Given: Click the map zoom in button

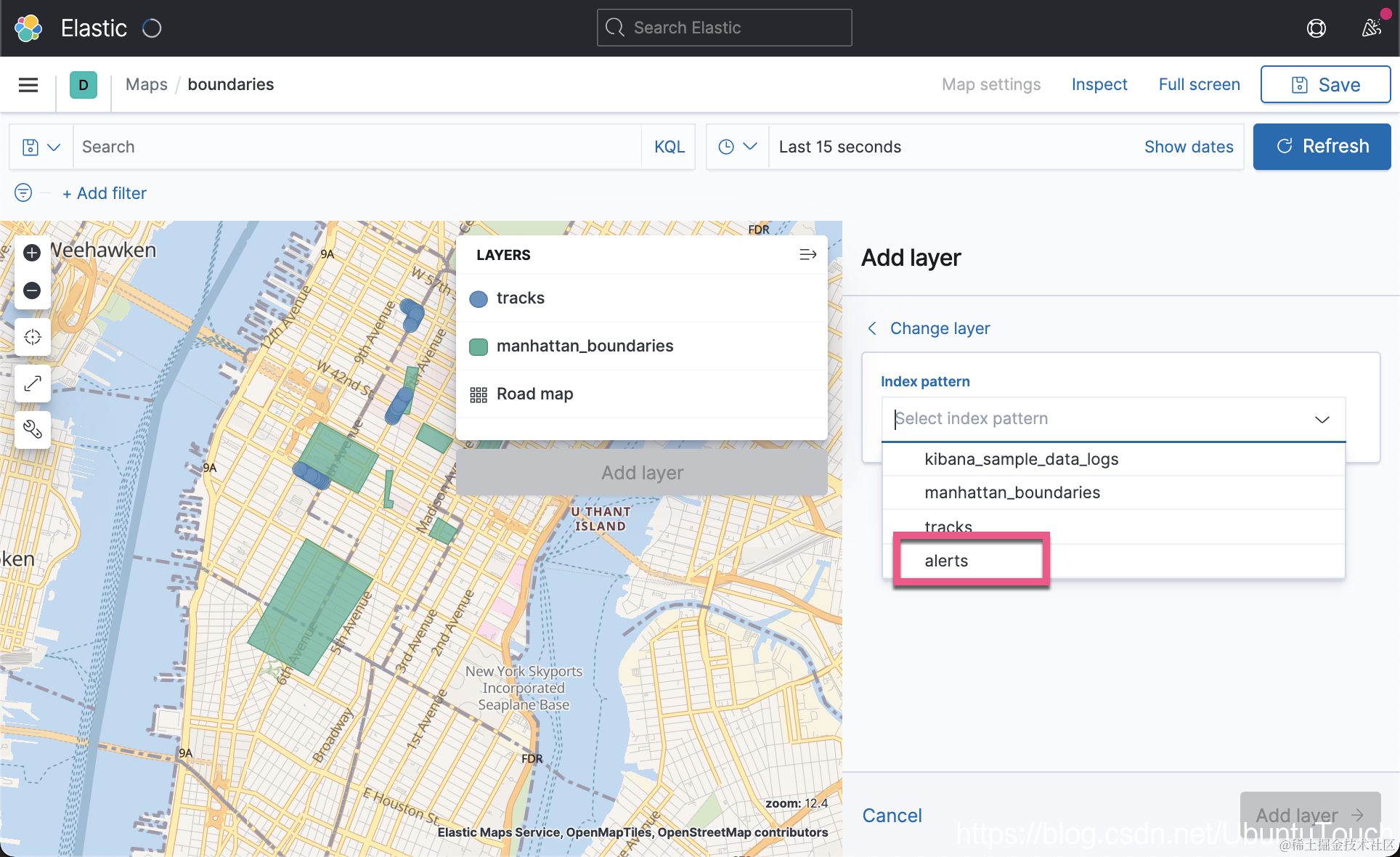Looking at the screenshot, I should [32, 253].
